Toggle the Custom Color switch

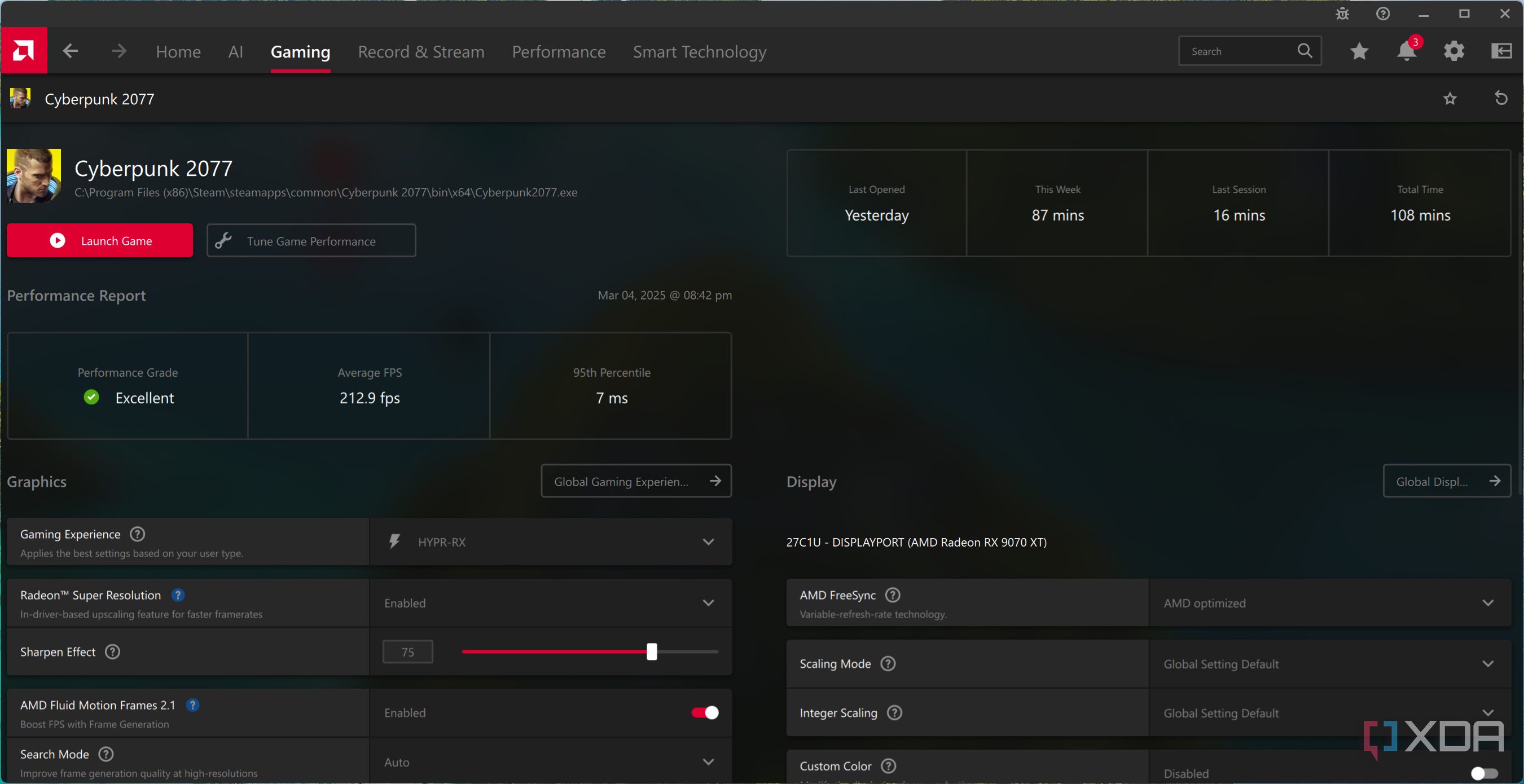coord(1484,773)
